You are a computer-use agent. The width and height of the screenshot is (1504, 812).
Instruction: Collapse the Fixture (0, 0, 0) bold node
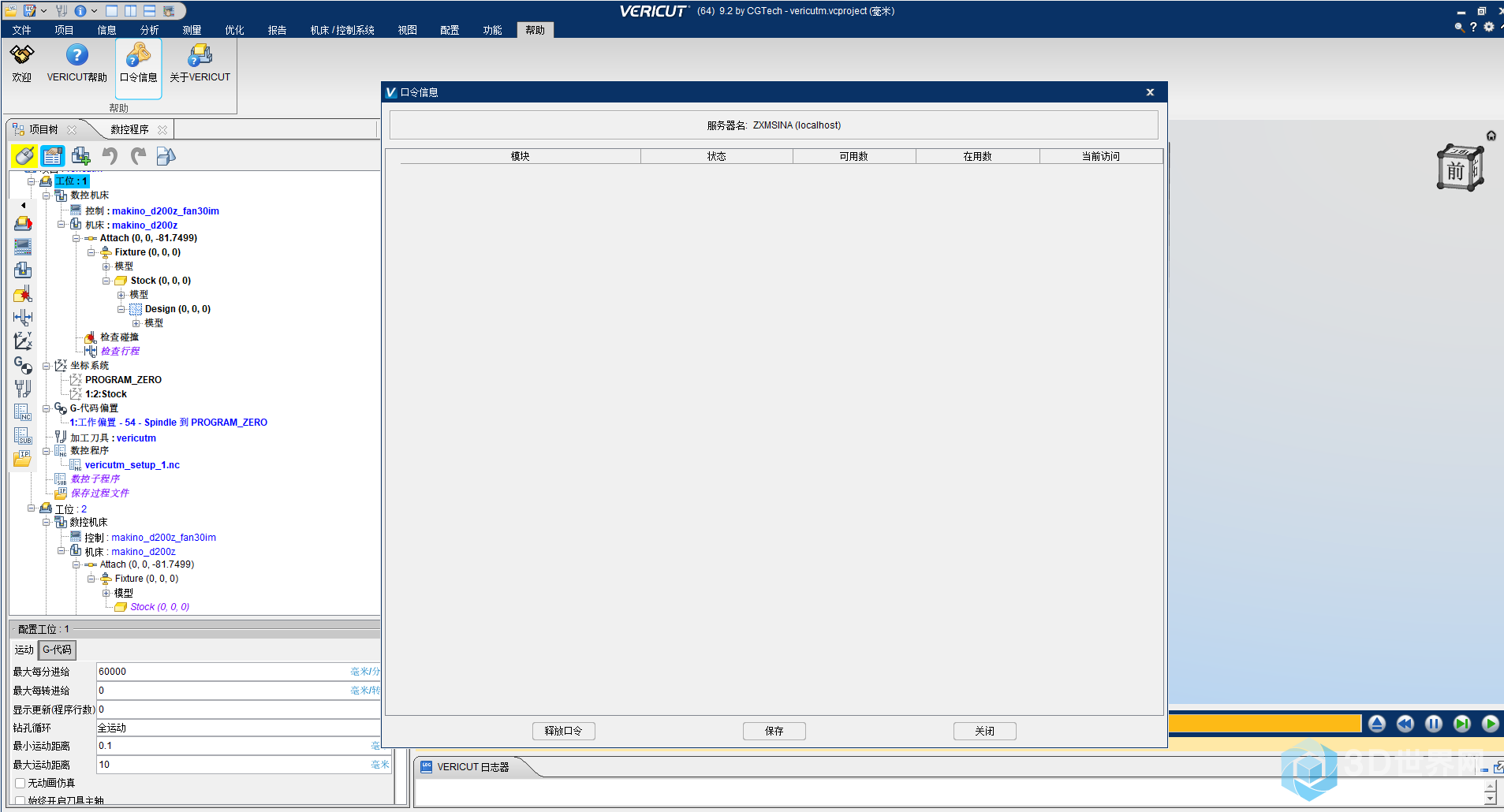(91, 252)
